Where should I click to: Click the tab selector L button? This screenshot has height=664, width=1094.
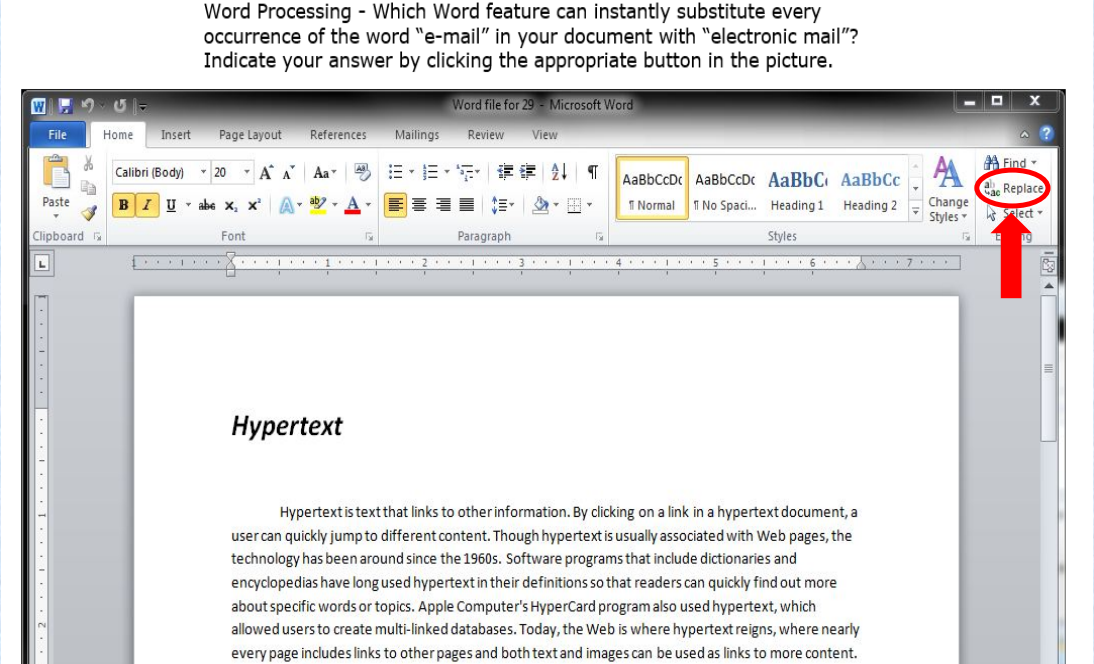43,264
